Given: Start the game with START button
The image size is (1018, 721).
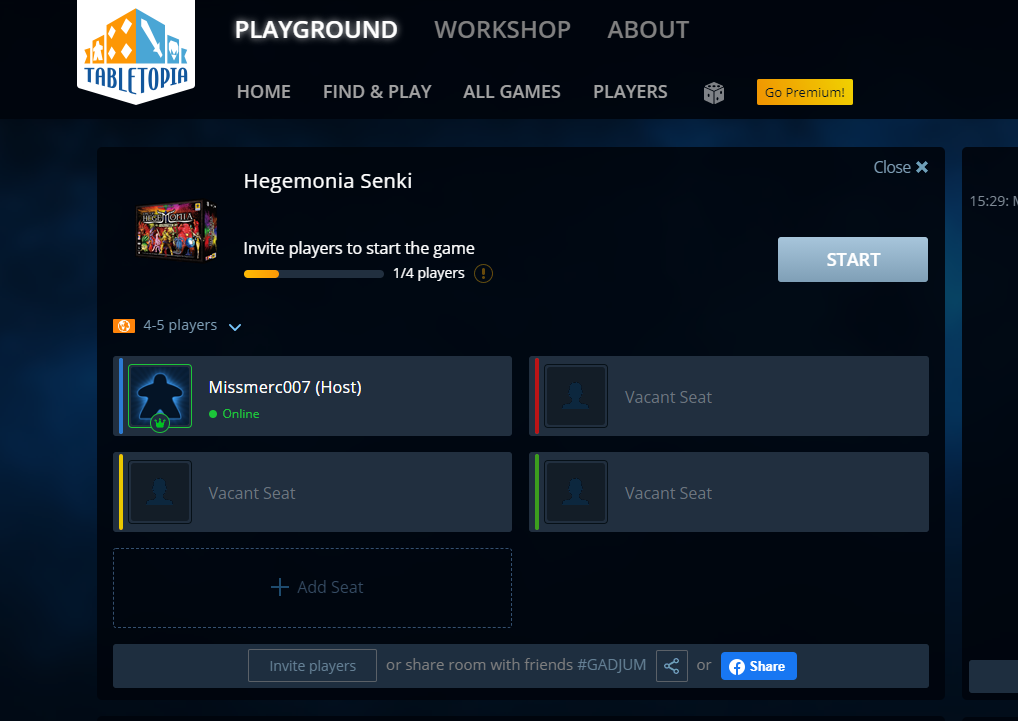Looking at the screenshot, I should pyautogui.click(x=852, y=260).
